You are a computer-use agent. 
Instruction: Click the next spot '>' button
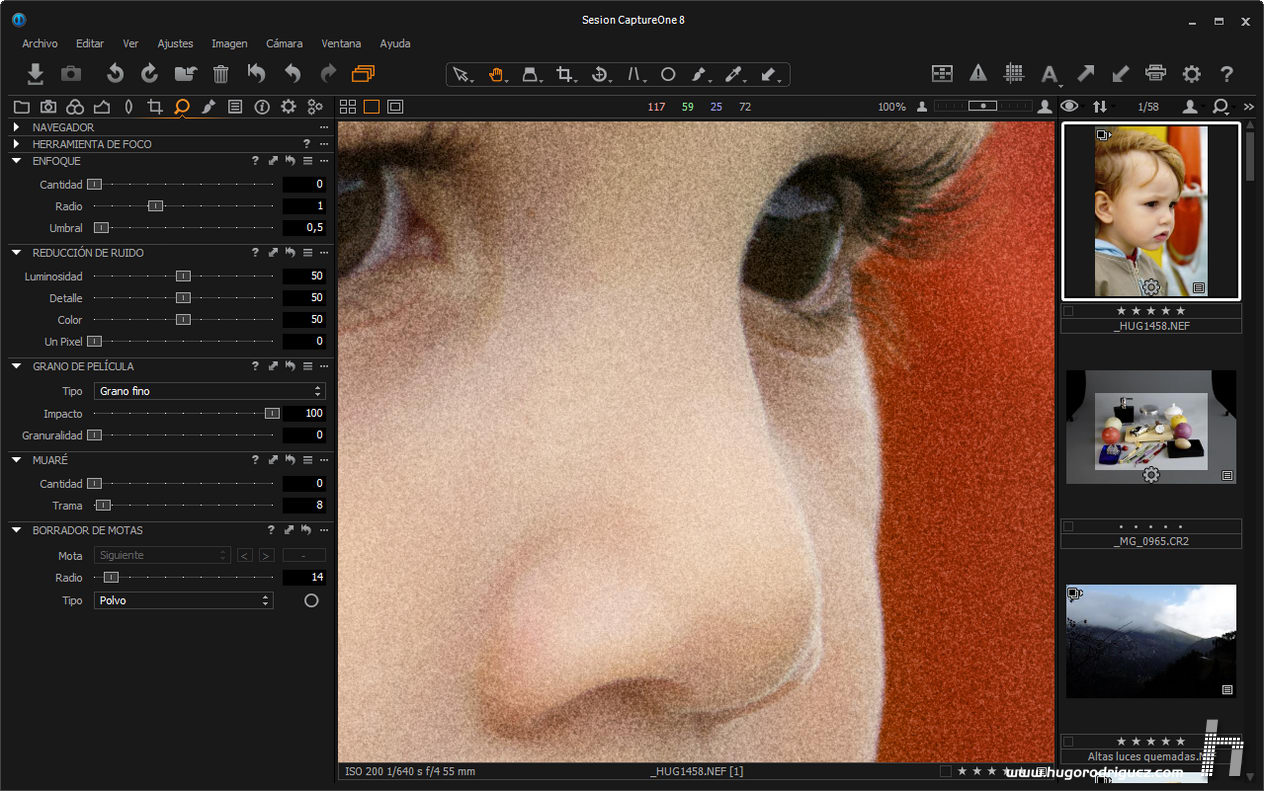point(266,555)
